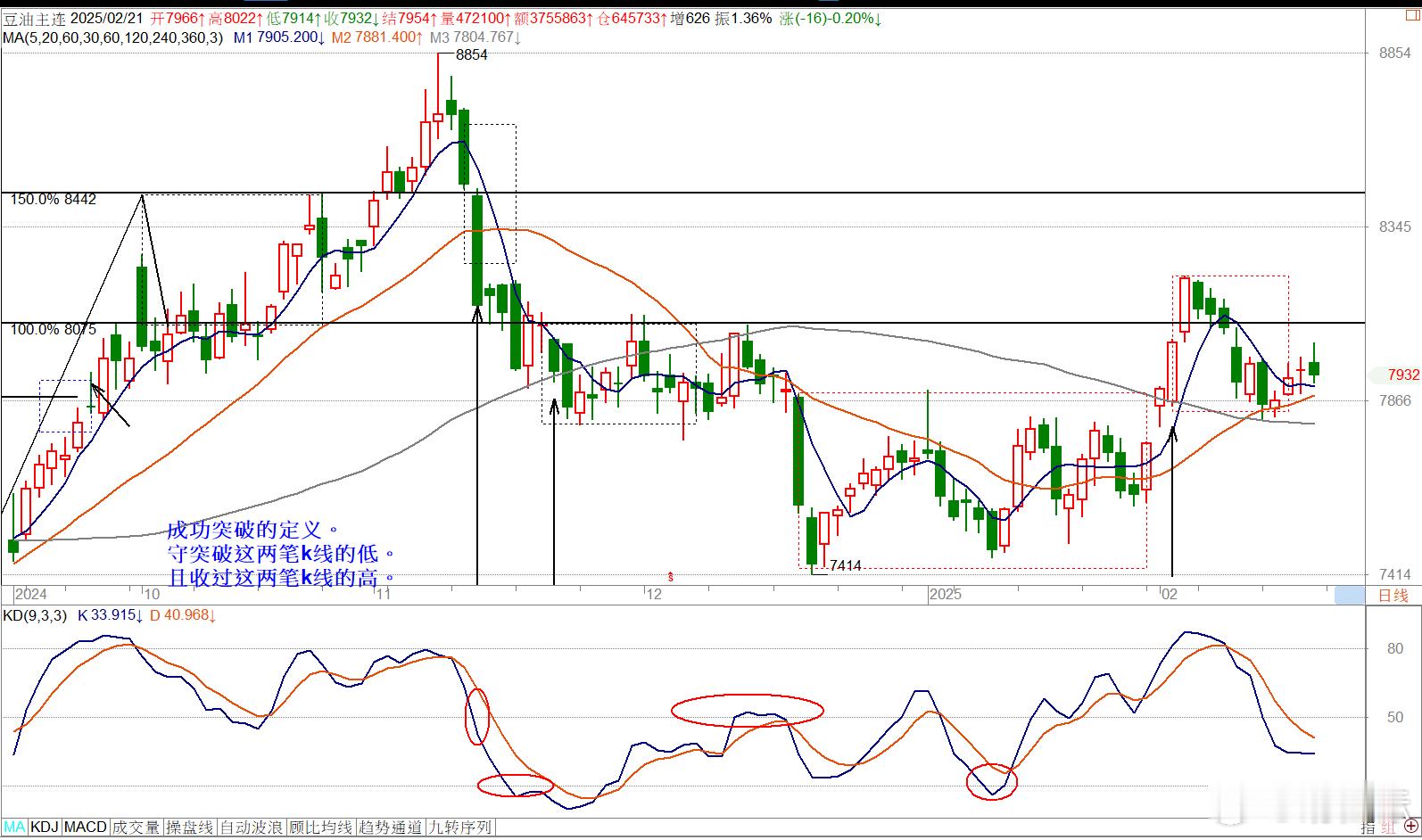Click the 7866 price axis label
Viewport: 1422px width, 840px height.
[x=1395, y=401]
